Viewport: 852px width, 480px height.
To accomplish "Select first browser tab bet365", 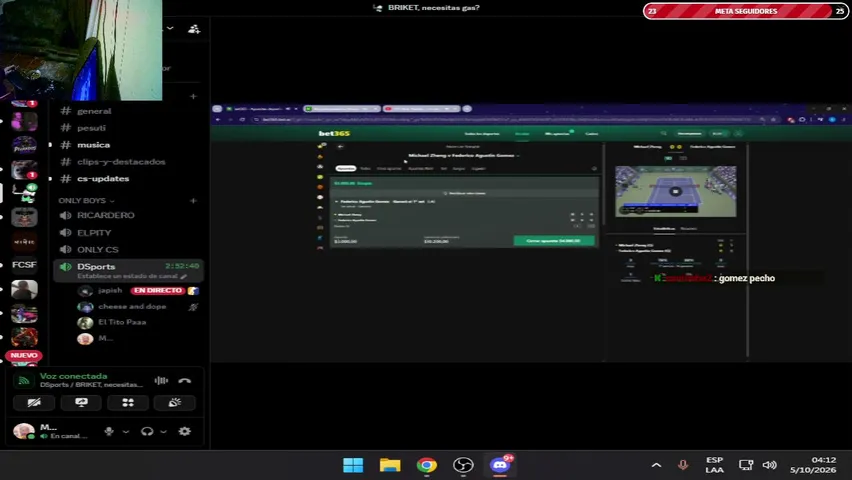I will [262, 109].
